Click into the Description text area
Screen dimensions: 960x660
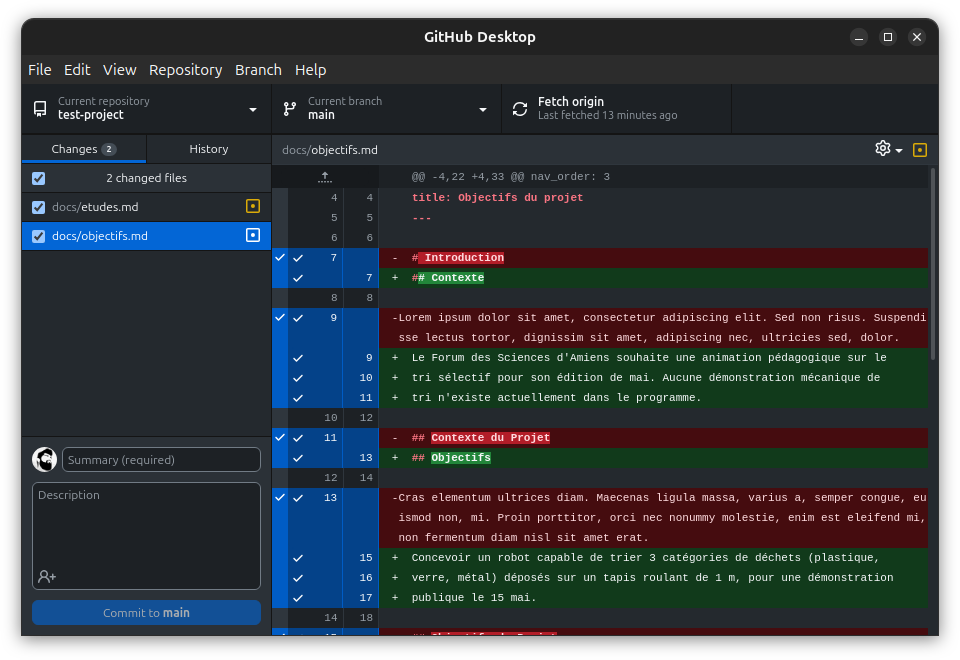tap(146, 536)
